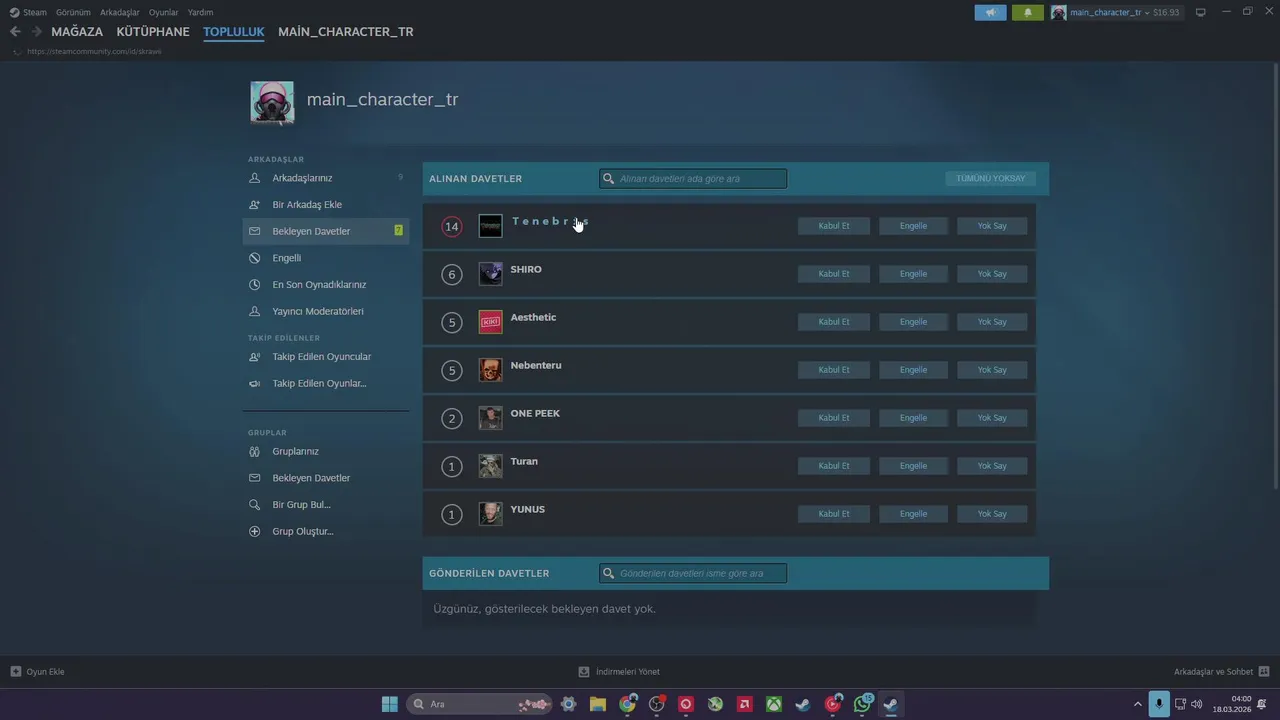1280x720 pixels.
Task: Open the Oyunlar menu
Action: point(164,12)
